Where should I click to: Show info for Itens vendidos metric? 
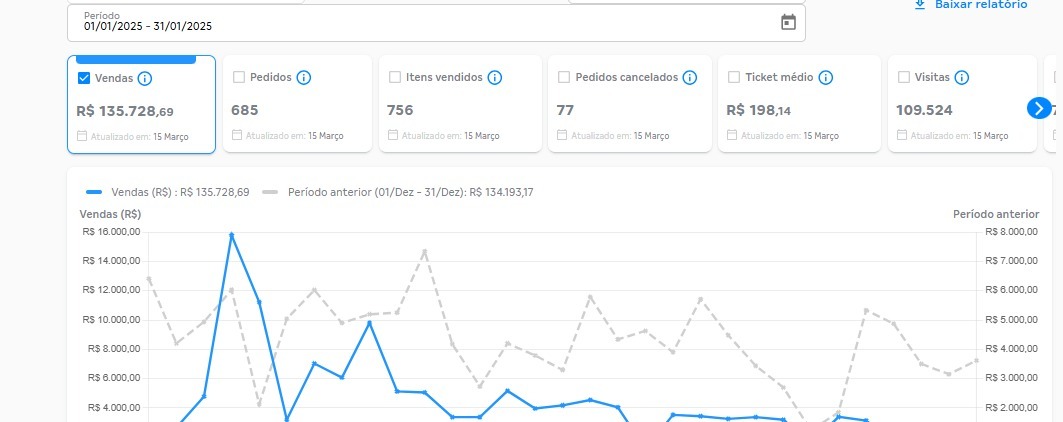point(494,77)
